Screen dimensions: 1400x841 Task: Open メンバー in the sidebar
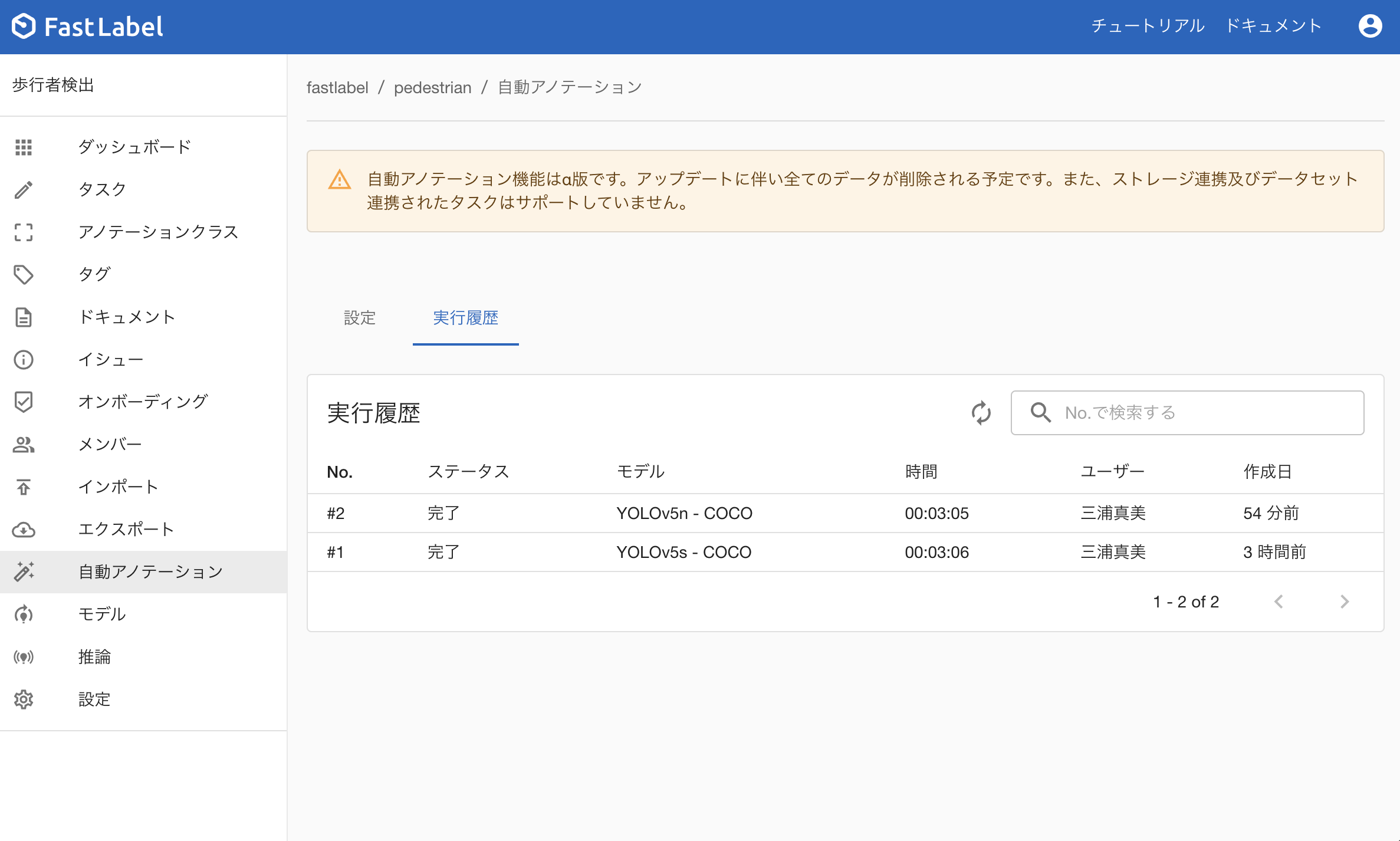tap(143, 444)
